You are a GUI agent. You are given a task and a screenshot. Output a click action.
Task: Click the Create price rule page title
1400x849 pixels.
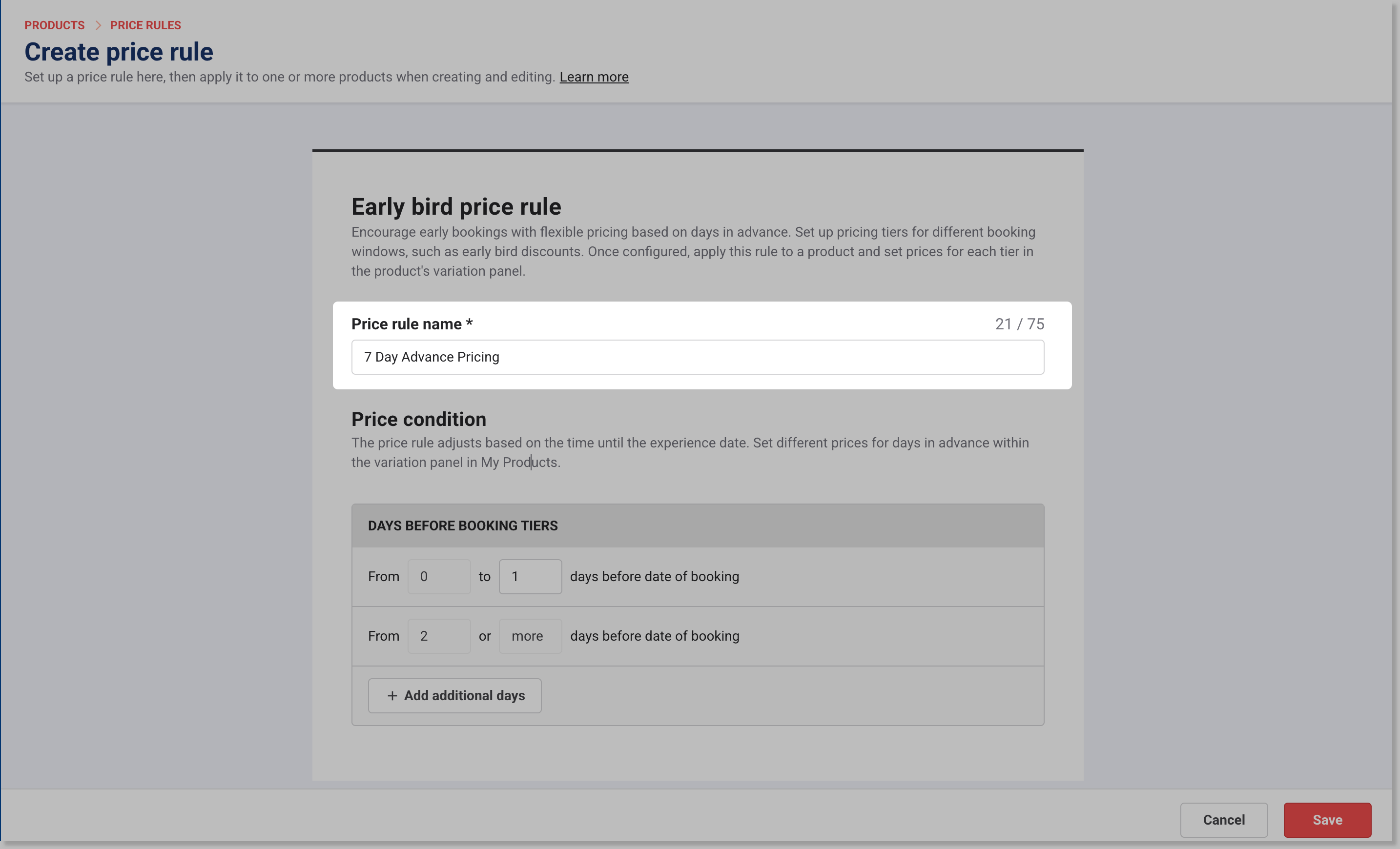click(119, 52)
